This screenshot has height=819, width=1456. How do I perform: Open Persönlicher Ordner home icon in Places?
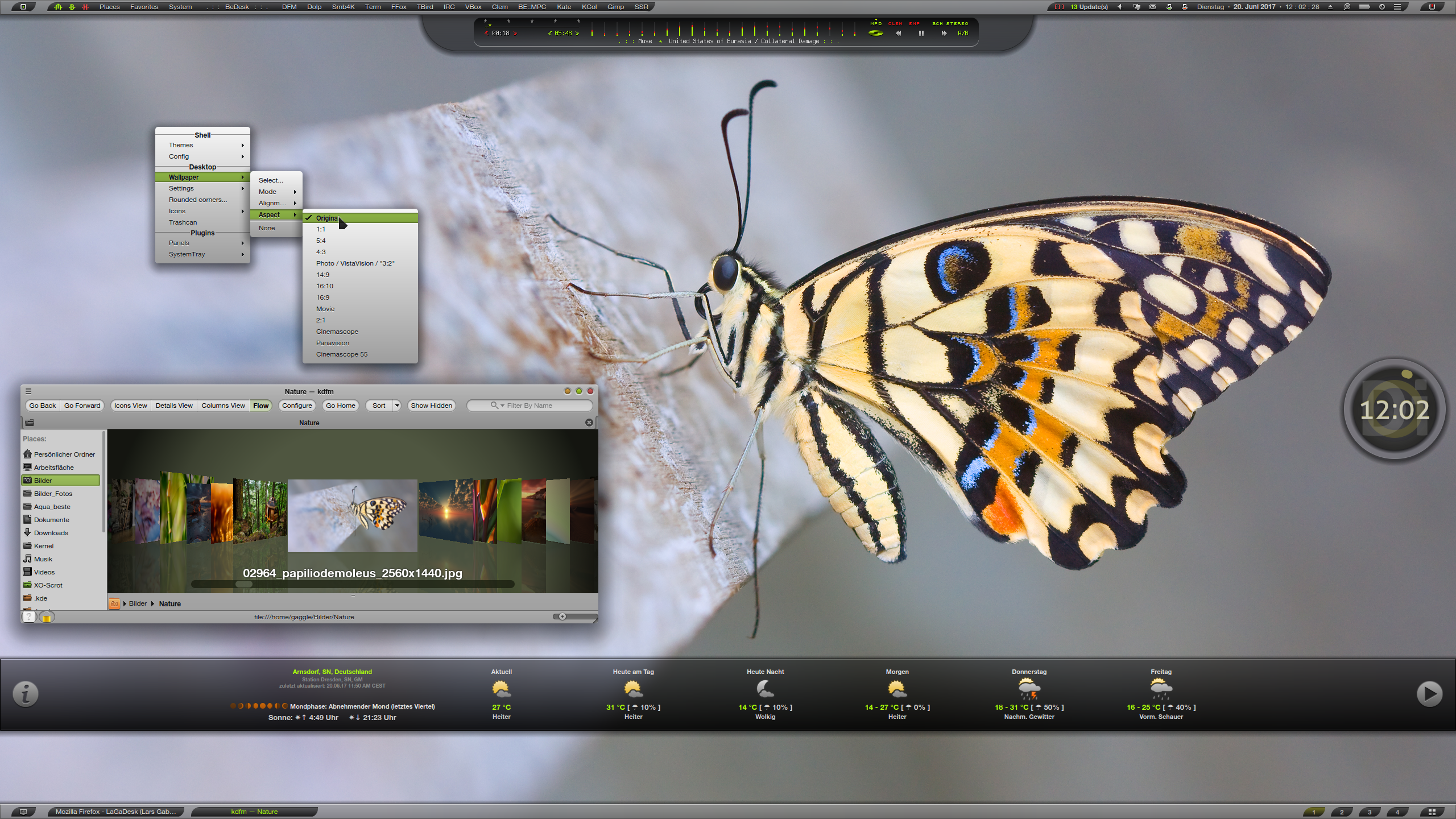click(x=27, y=454)
